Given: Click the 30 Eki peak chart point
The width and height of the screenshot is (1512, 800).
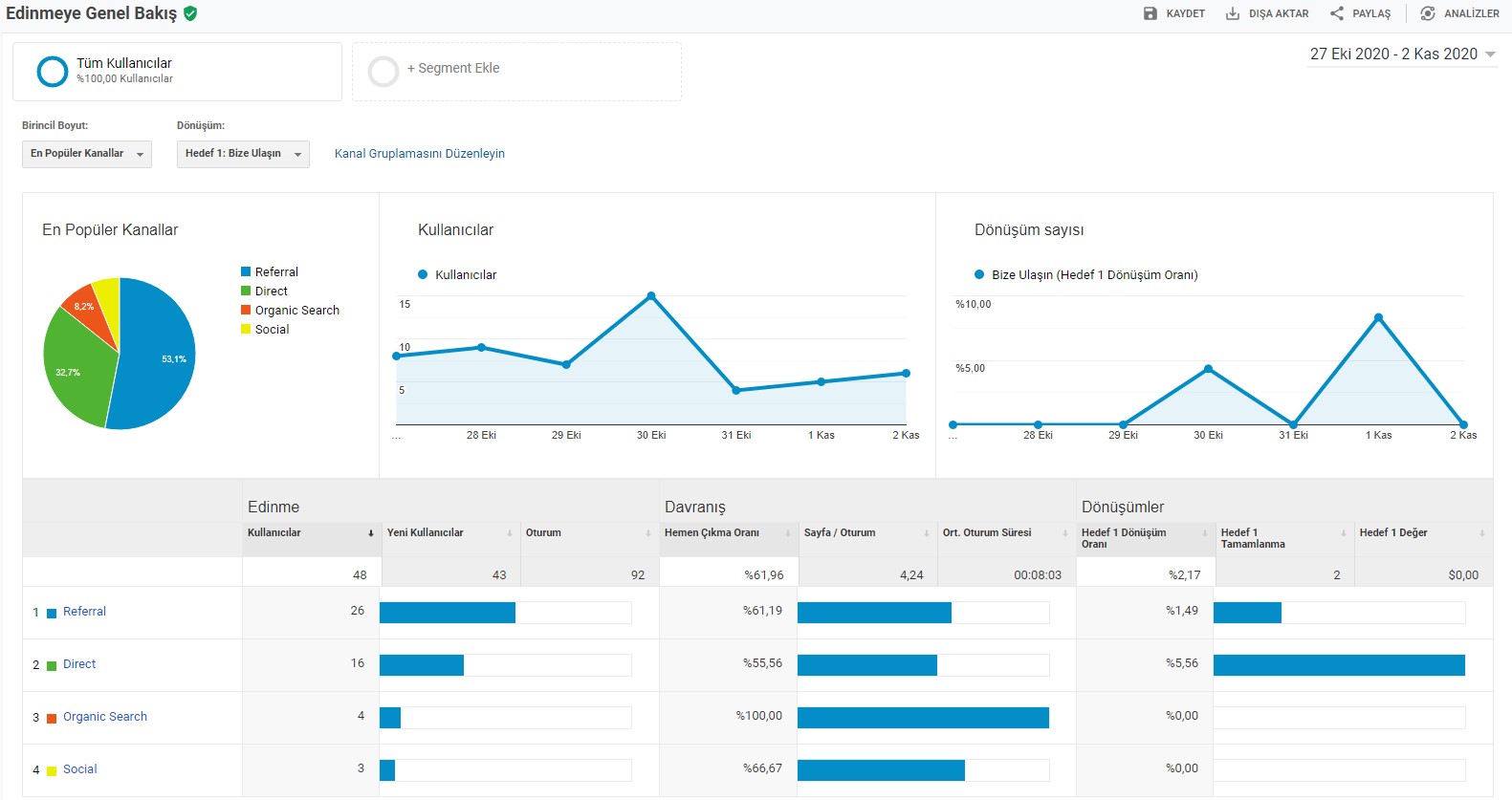Looking at the screenshot, I should (x=651, y=296).
